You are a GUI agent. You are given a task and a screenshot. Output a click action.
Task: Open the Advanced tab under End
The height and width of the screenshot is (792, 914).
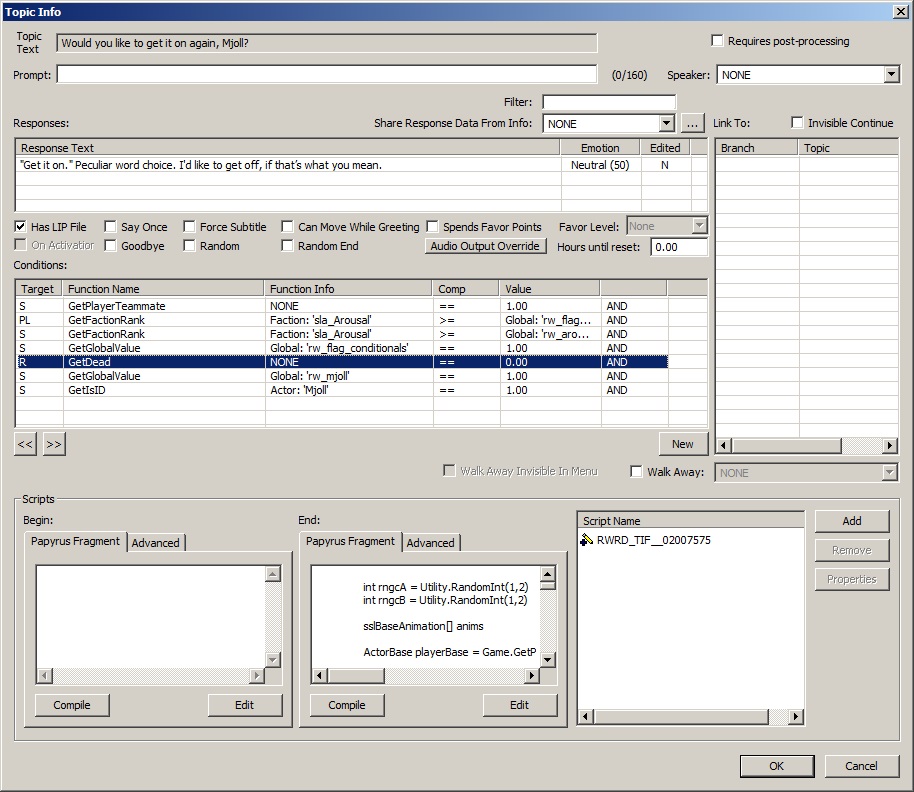pos(431,543)
